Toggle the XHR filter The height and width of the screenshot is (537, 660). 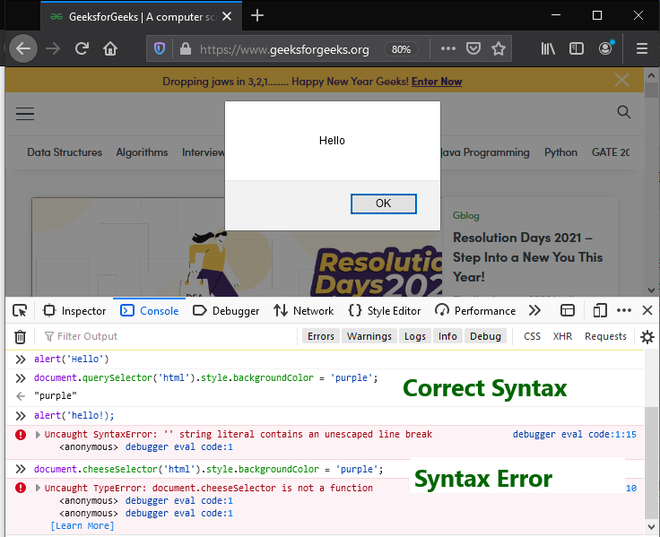tap(562, 336)
